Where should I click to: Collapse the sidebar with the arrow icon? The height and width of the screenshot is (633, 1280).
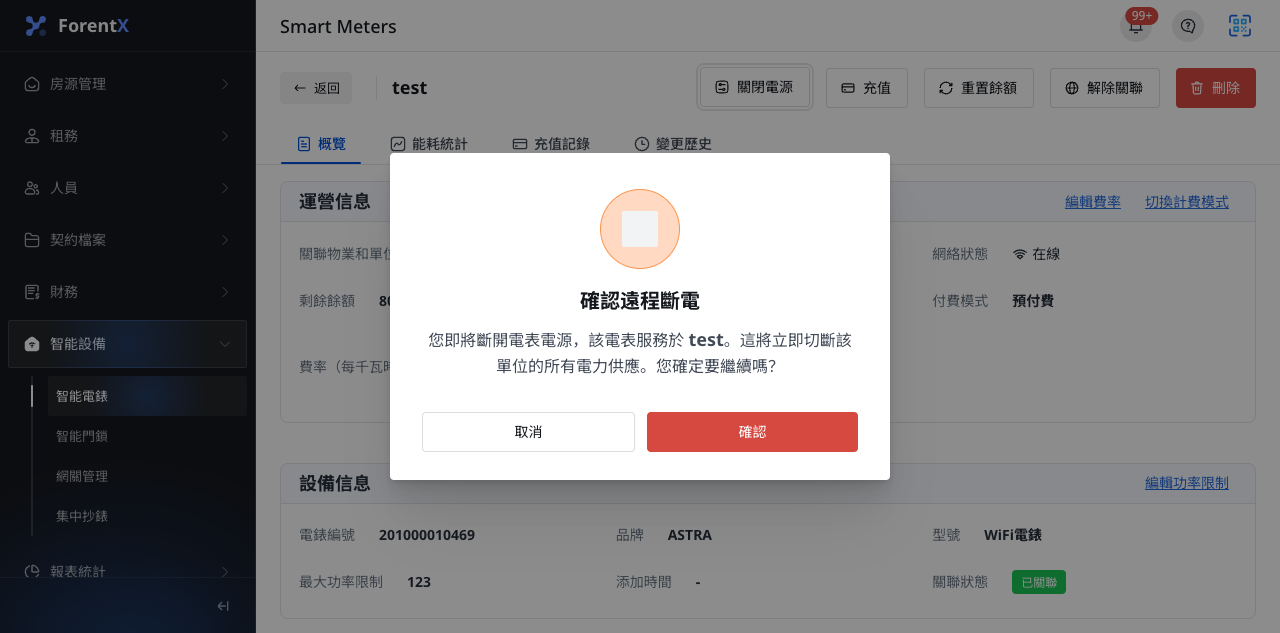pyautogui.click(x=223, y=606)
